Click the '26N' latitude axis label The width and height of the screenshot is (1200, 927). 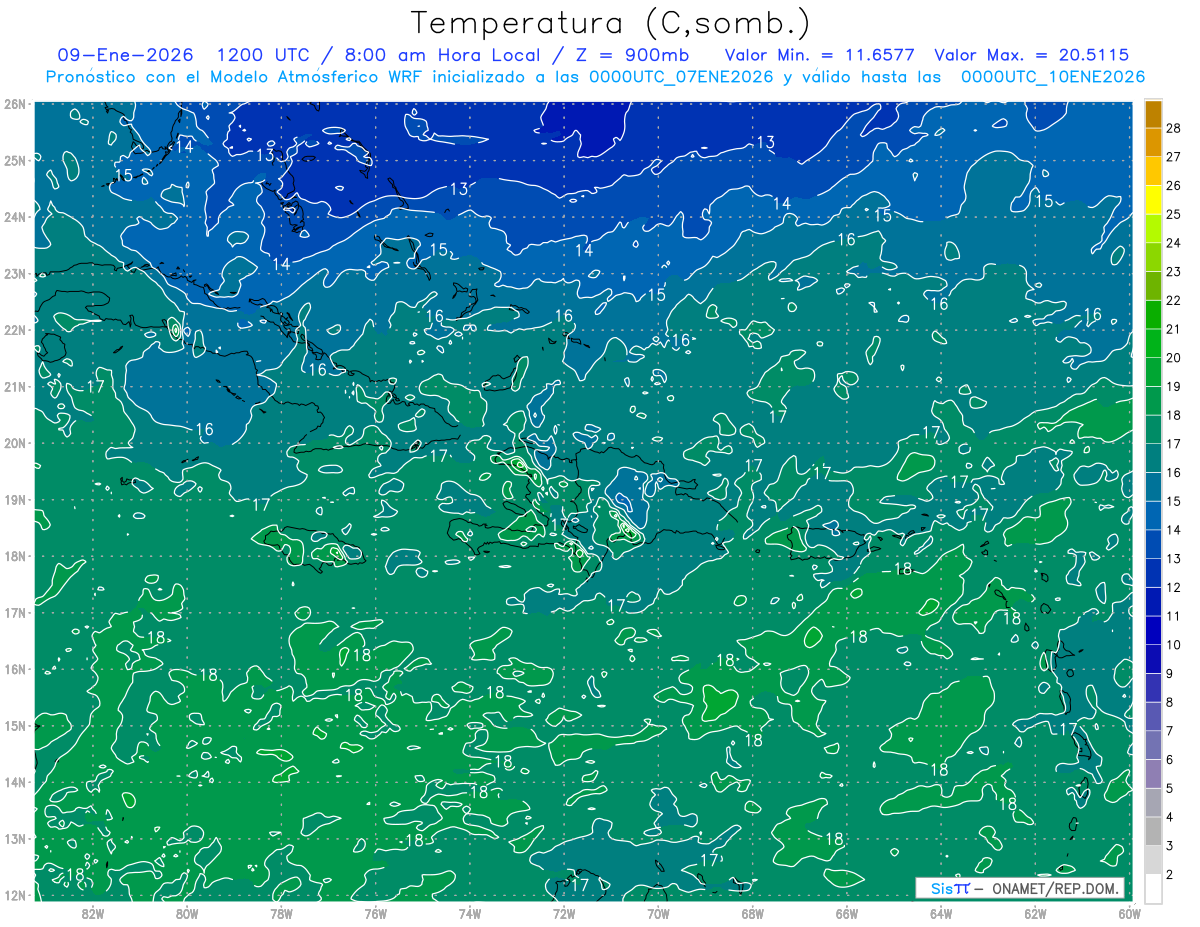[x=14, y=103]
